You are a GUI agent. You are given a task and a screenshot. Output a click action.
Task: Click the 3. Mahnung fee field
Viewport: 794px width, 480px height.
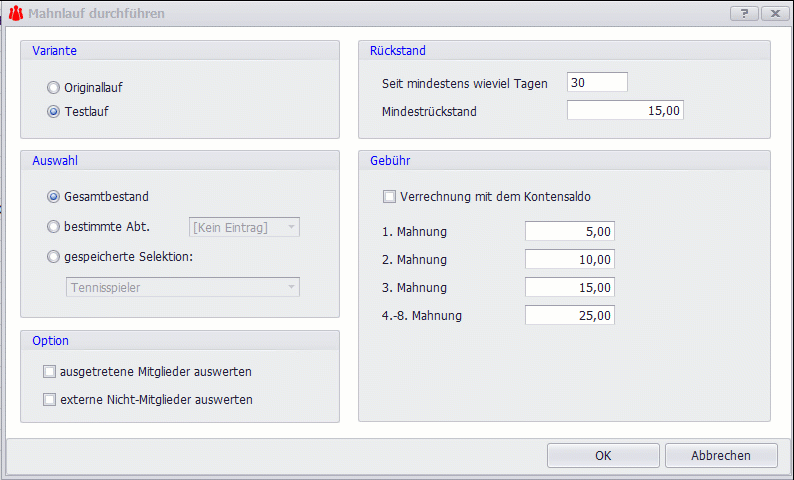[569, 288]
